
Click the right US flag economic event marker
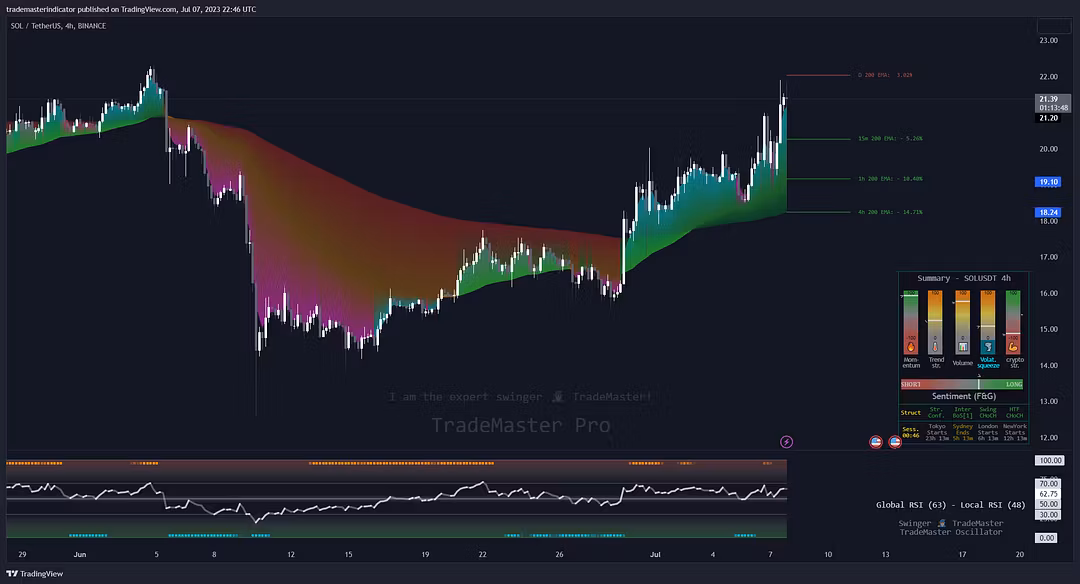(895, 441)
